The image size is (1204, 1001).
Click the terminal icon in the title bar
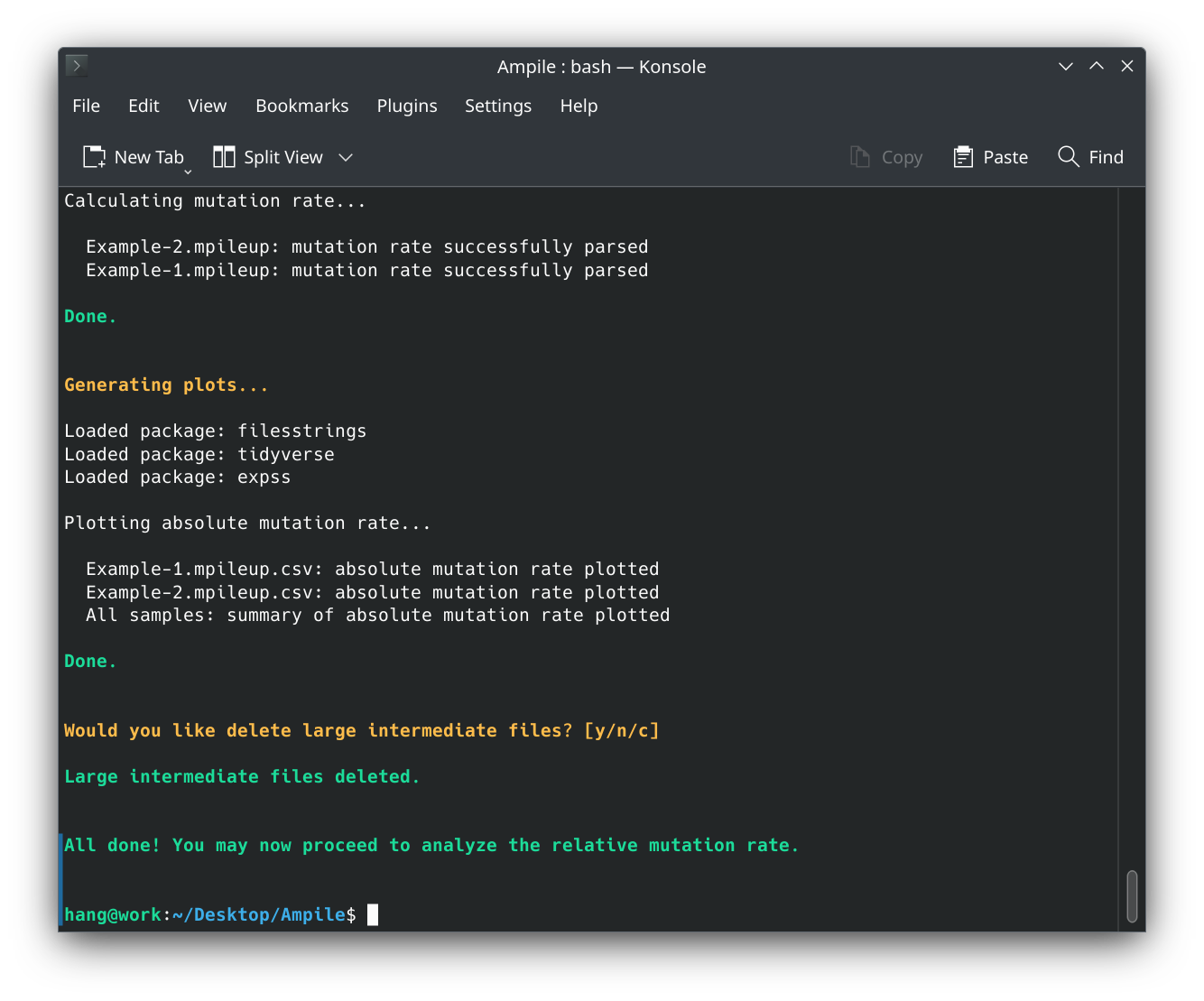point(77,66)
